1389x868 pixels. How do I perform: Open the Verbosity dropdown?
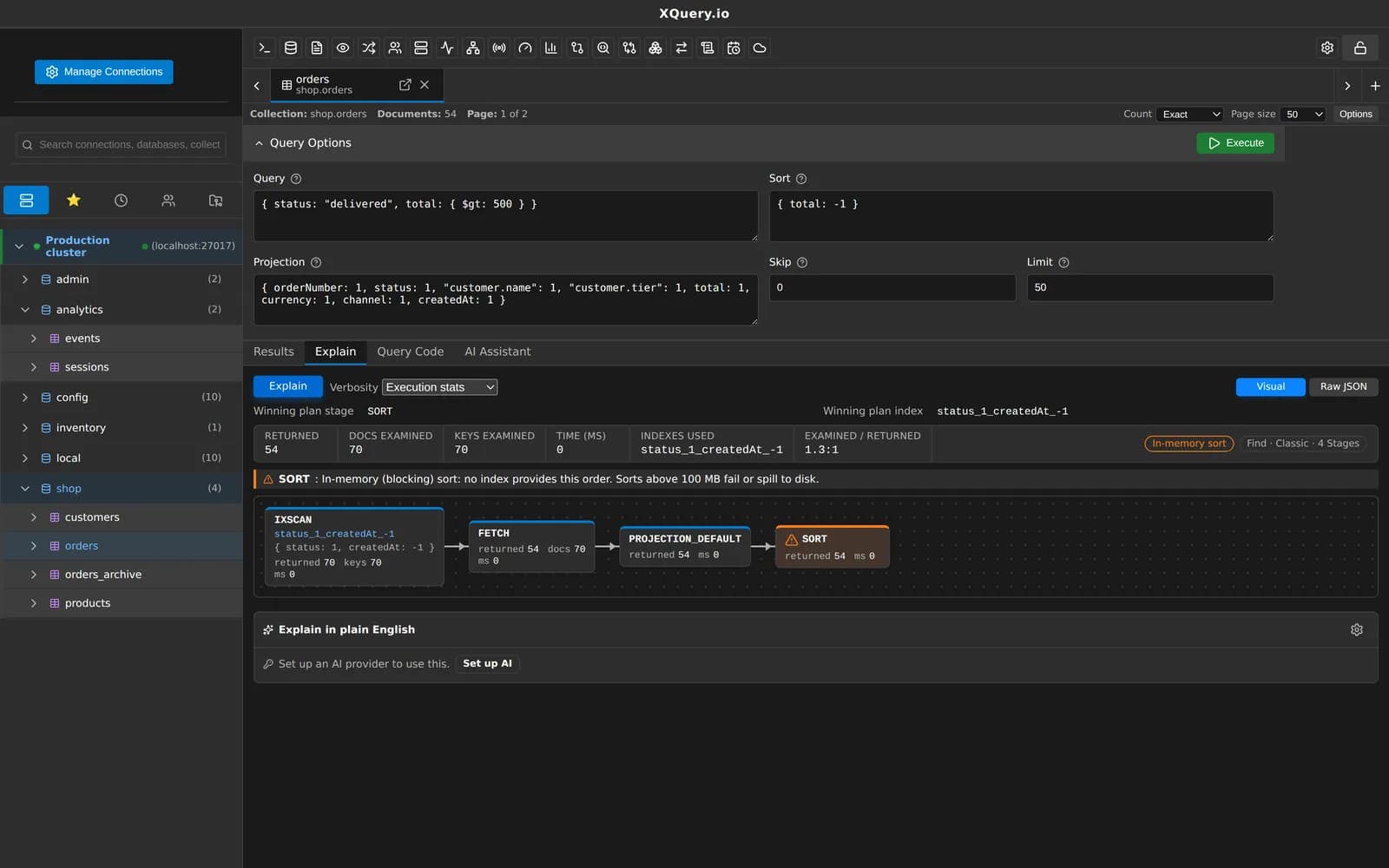tap(440, 387)
